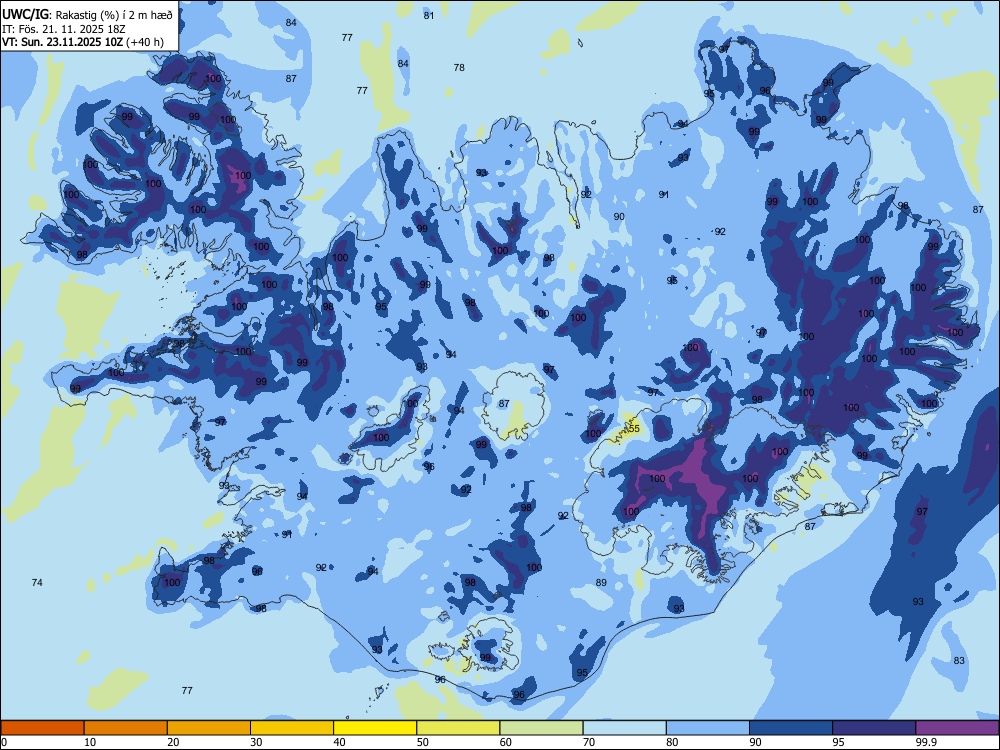The image size is (1000, 750).
Task: Click the humidity value '83' over the sea
Action: 959,661
